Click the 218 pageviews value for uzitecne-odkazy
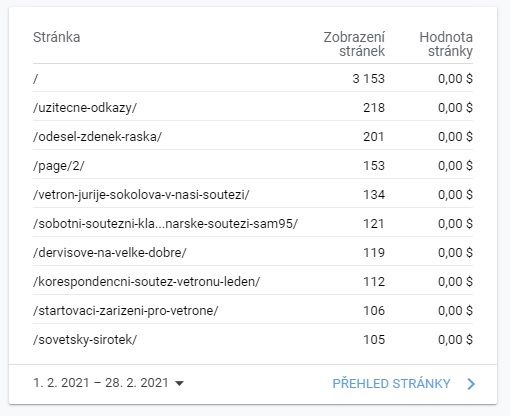This screenshot has height=416, width=510. (x=374, y=108)
